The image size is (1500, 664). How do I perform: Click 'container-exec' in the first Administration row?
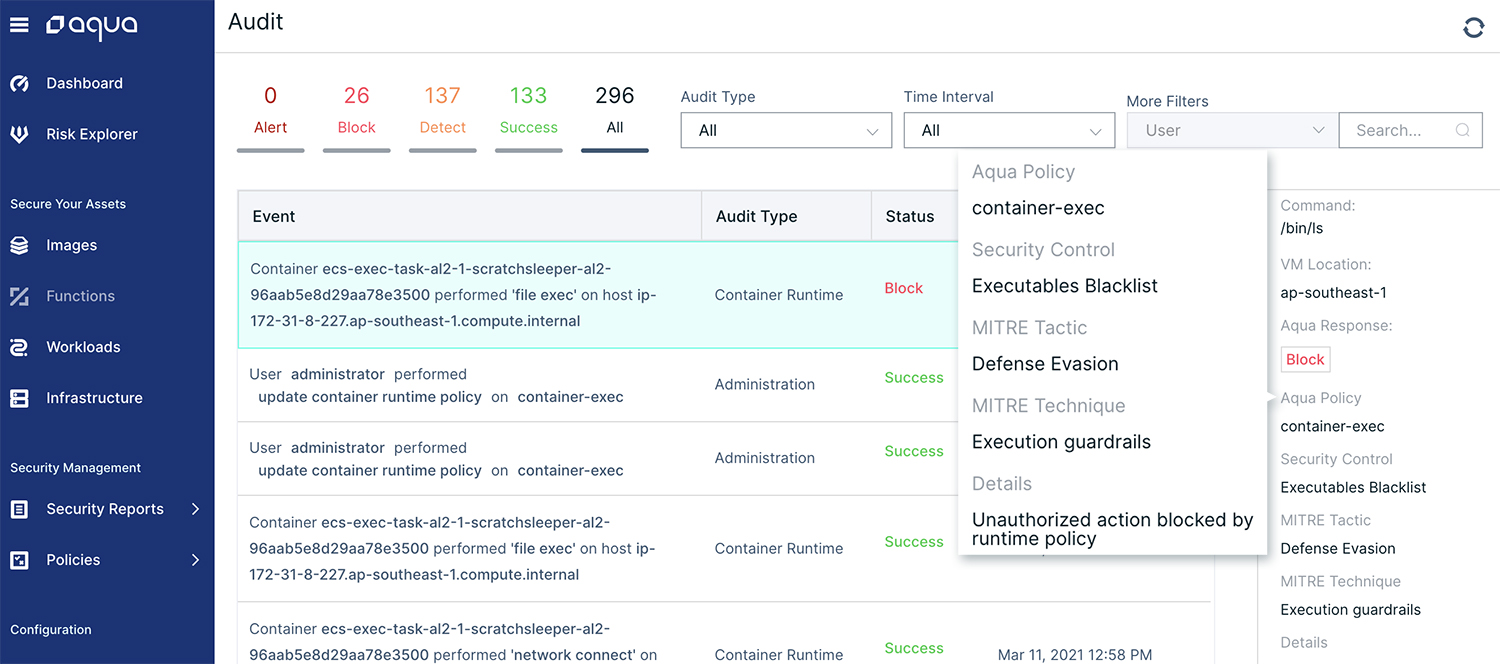570,397
